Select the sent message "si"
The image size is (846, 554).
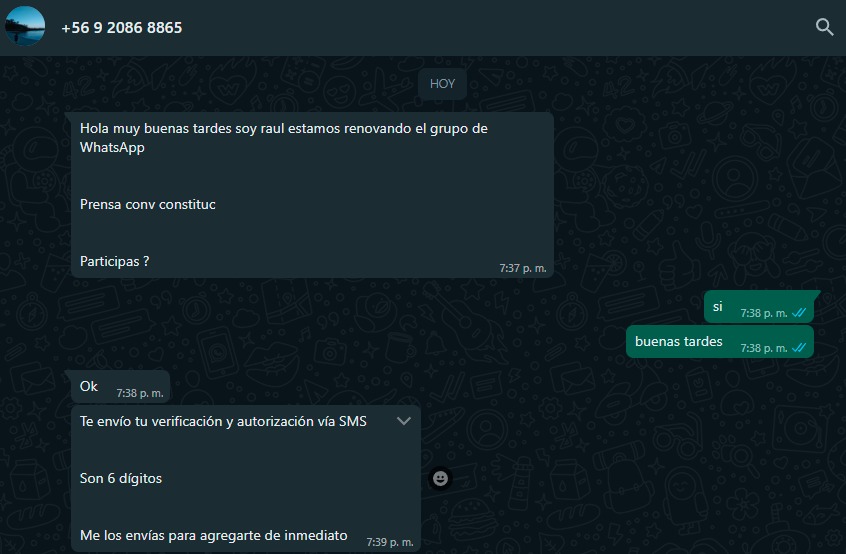[x=759, y=307]
